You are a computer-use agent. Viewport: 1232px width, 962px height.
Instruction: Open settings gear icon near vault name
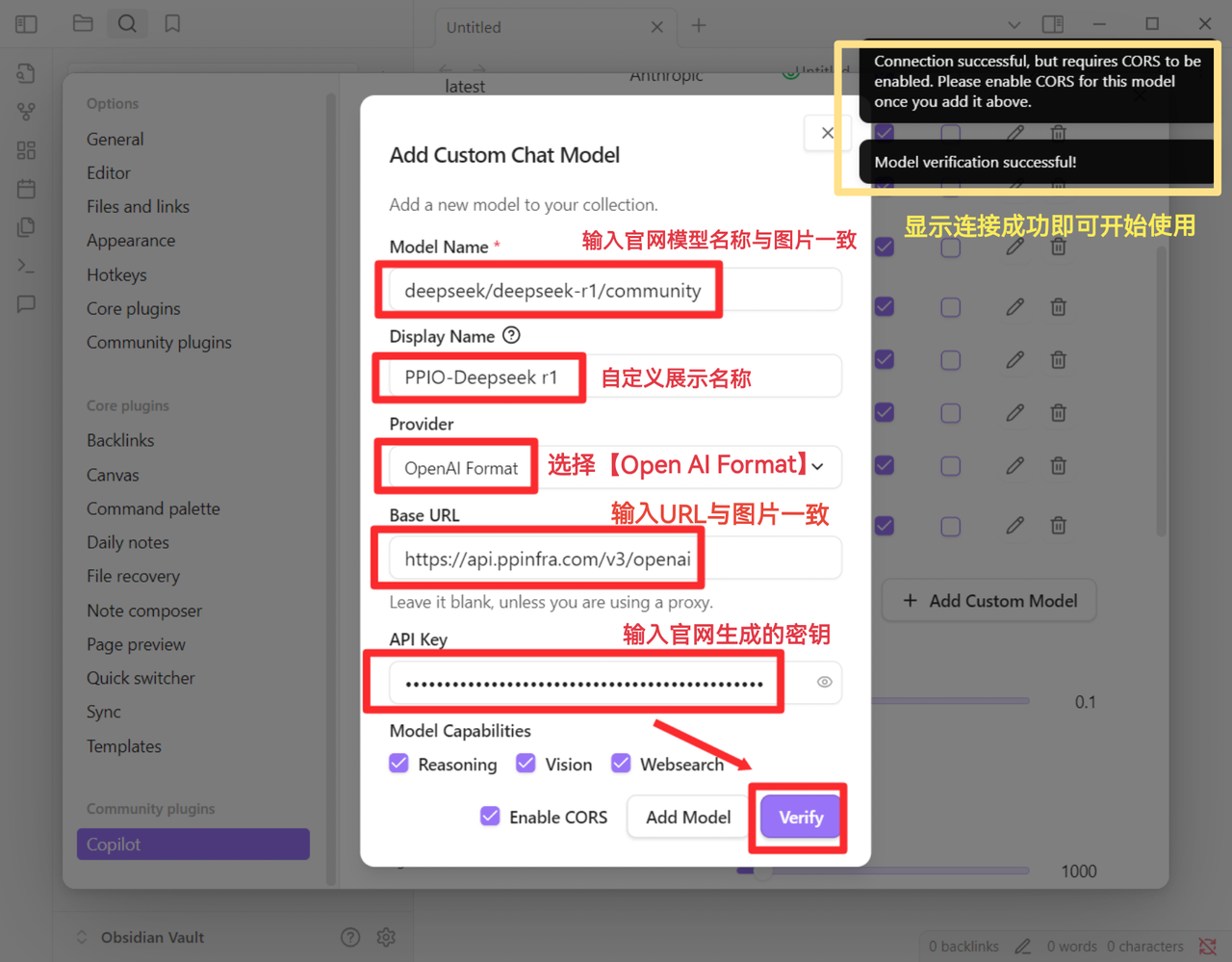pos(386,937)
